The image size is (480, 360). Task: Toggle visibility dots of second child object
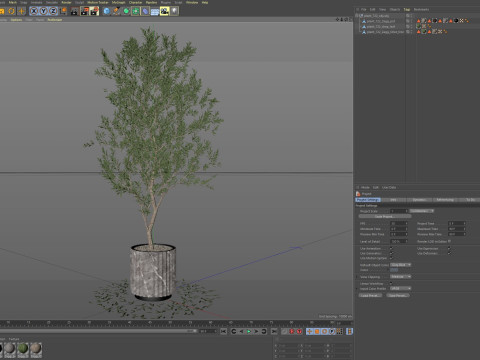pos(411,26)
